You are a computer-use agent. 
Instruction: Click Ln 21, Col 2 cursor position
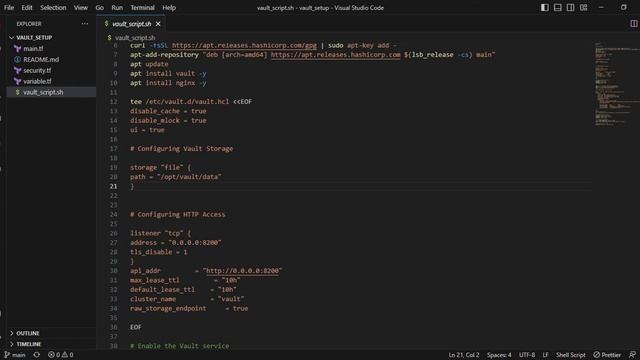click(x=464, y=355)
